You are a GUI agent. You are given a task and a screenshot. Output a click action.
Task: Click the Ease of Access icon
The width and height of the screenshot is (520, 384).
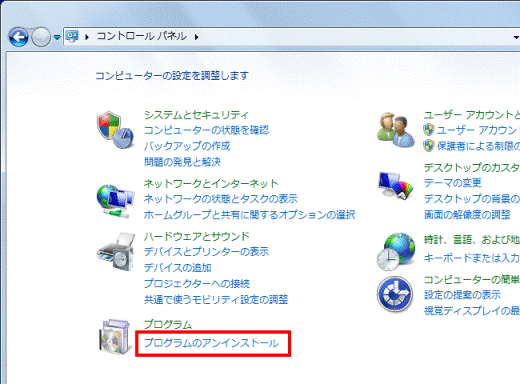(395, 294)
